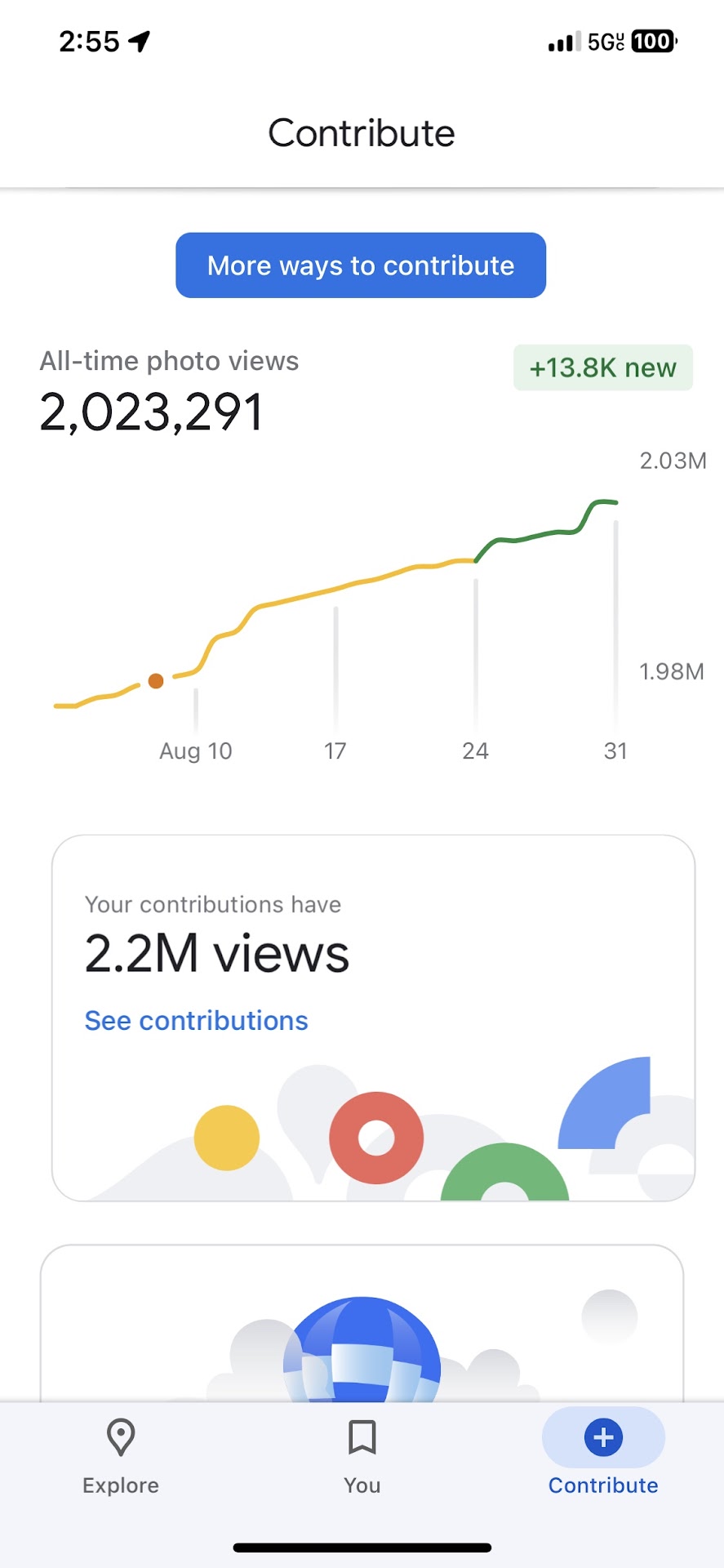The image size is (724, 1568).
Task: Switch to the Explore tab label
Action: click(x=121, y=1486)
